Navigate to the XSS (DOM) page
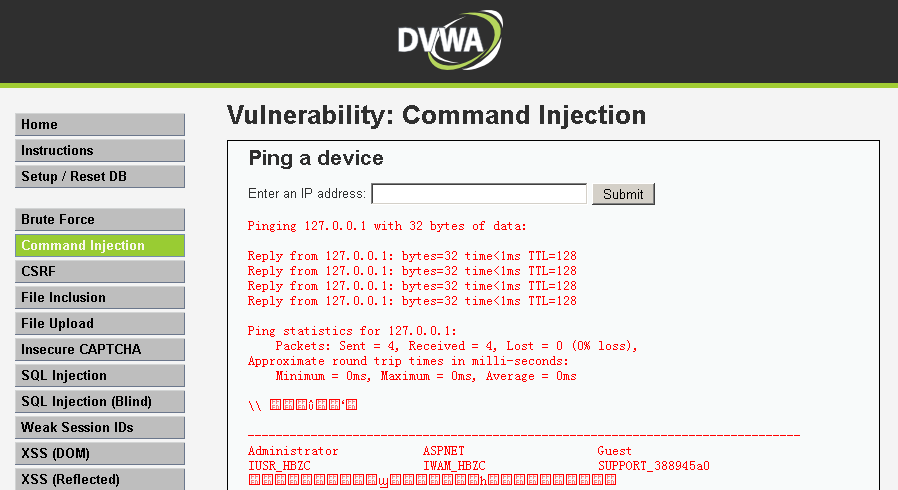This screenshot has width=898, height=490. click(x=100, y=454)
